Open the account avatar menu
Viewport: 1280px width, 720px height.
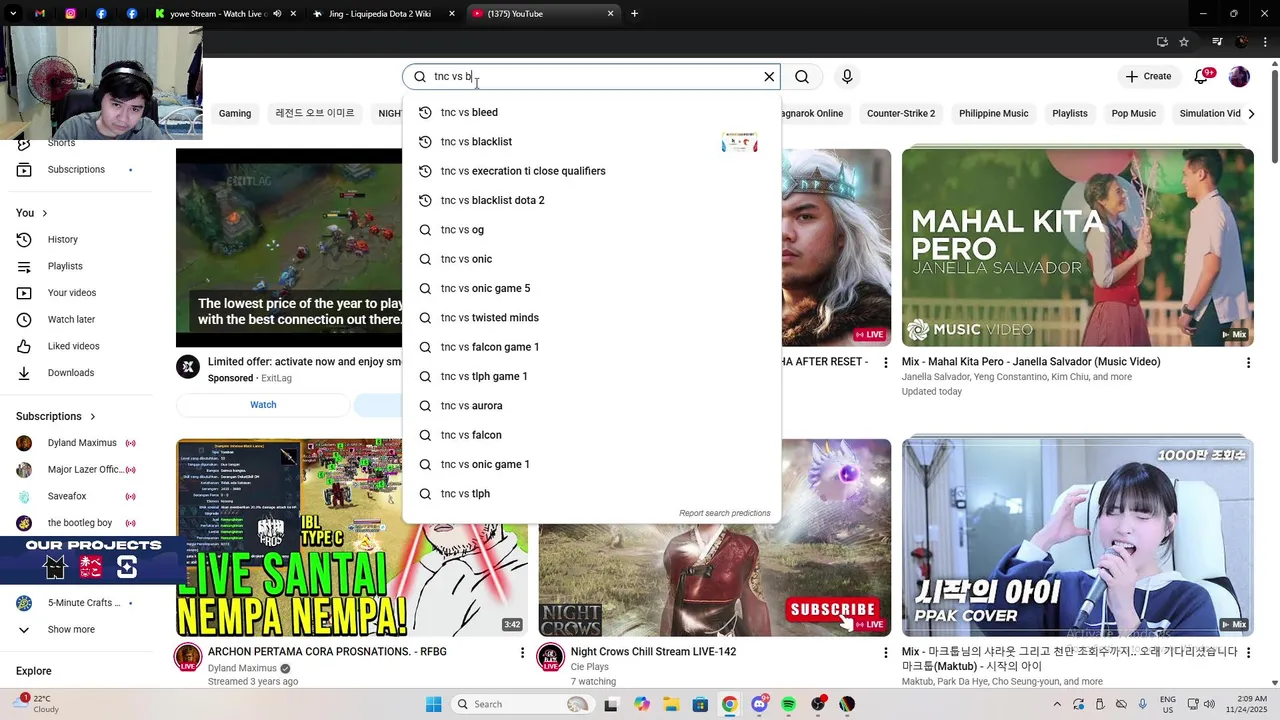(1239, 77)
